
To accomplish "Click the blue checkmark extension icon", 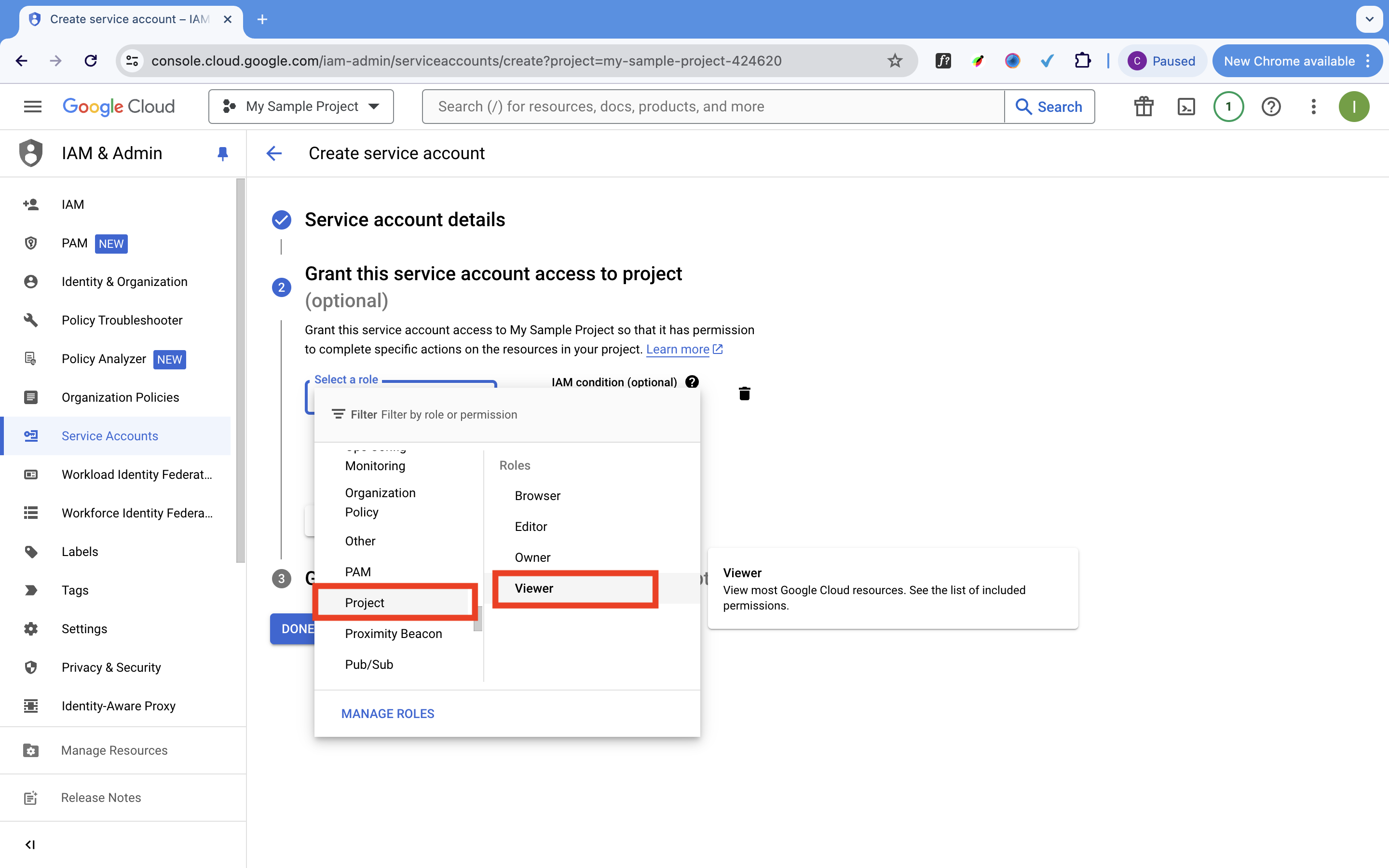I will coord(1048,61).
